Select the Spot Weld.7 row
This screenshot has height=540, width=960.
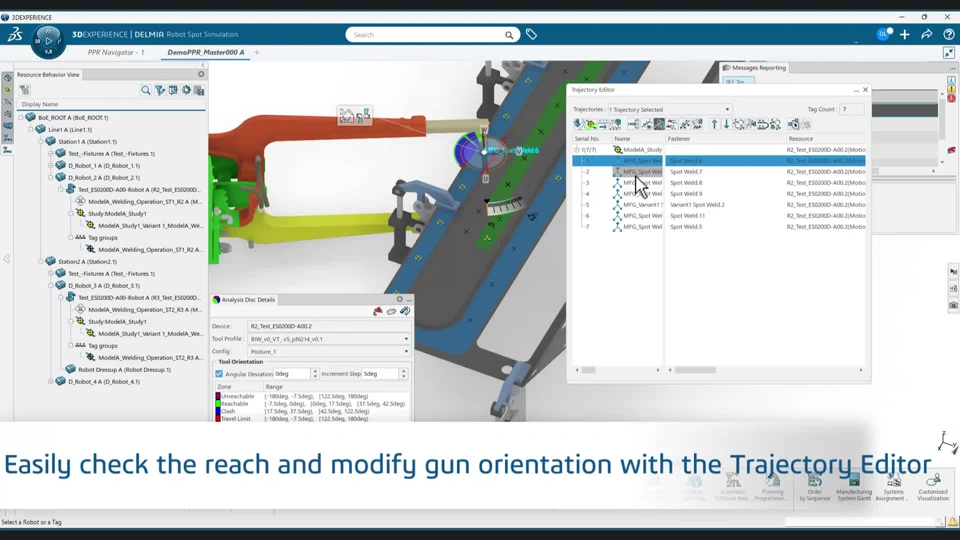pos(719,171)
